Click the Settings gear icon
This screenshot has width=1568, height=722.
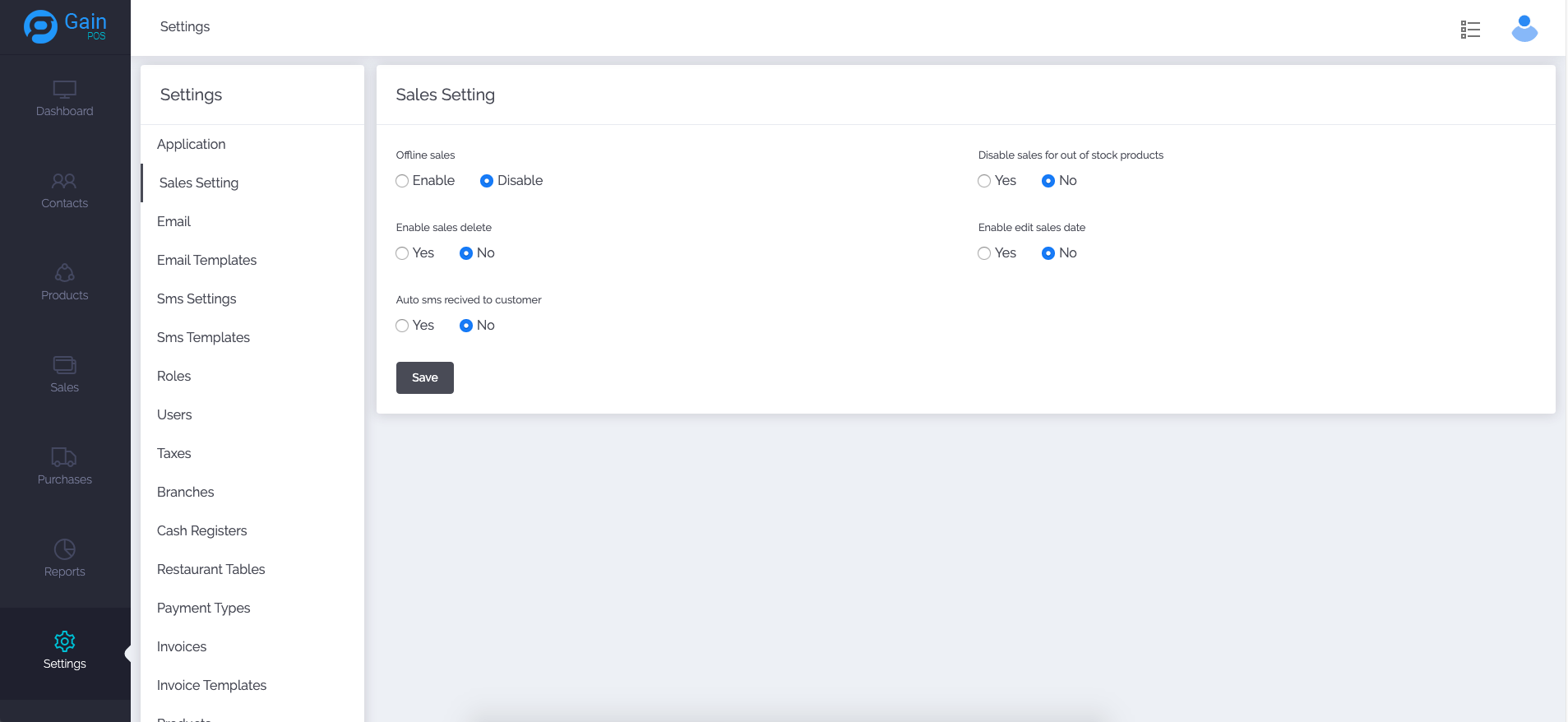(x=64, y=641)
